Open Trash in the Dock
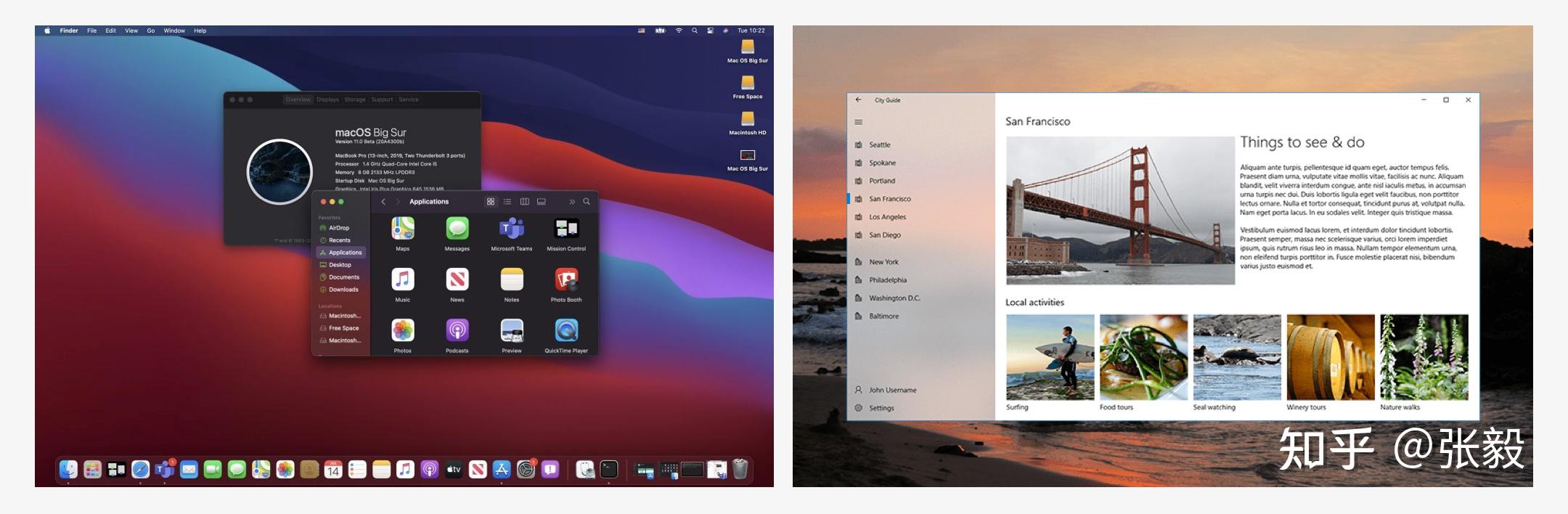This screenshot has height=514, width=1568. (740, 470)
